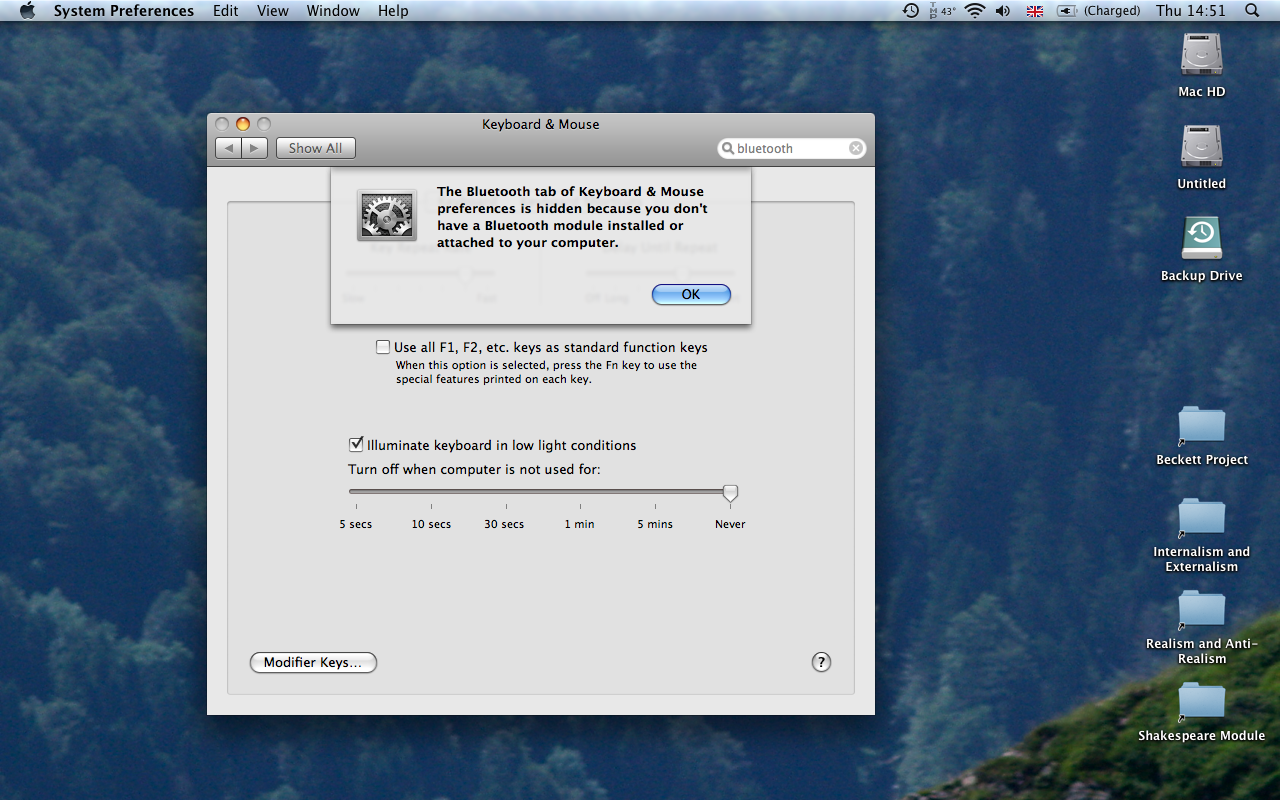Click the 10 secs slider label
Image resolution: width=1280 pixels, height=800 pixels.
[431, 524]
